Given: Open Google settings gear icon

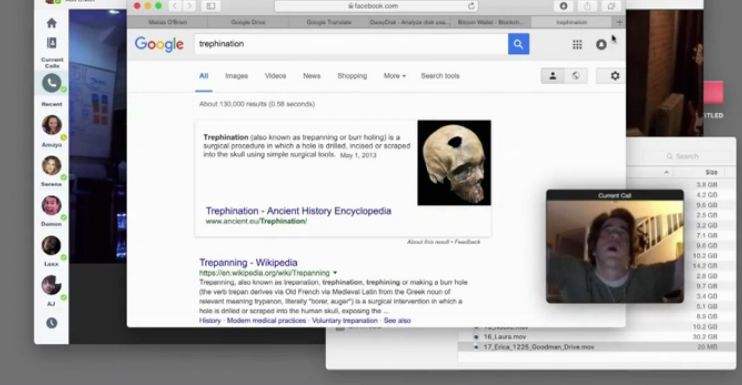Looking at the screenshot, I should point(615,76).
